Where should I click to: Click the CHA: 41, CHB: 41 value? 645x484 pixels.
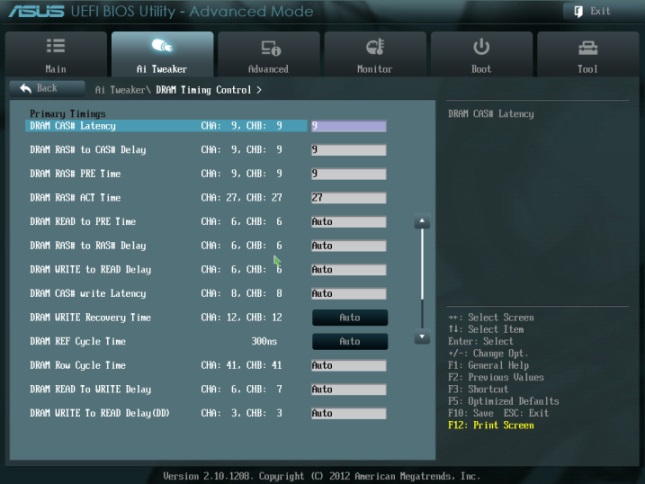pos(241,366)
